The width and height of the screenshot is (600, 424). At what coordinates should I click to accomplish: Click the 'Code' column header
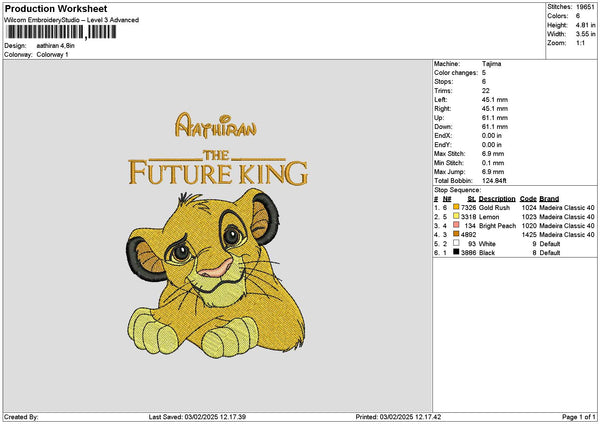(528, 199)
